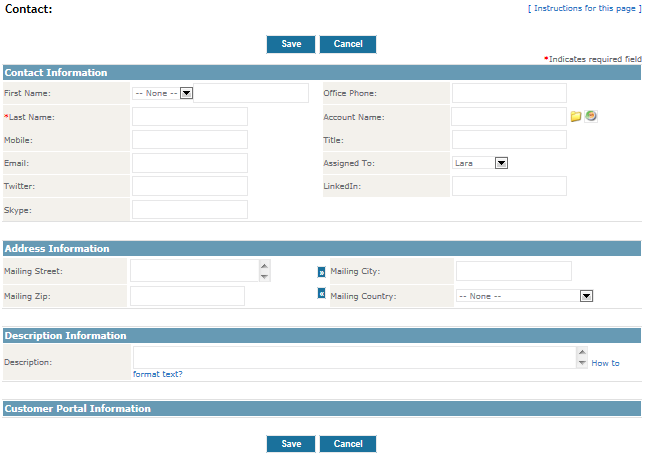Click the left double-arrow icon beside Mailing Country
647x461 pixels.
click(x=321, y=293)
